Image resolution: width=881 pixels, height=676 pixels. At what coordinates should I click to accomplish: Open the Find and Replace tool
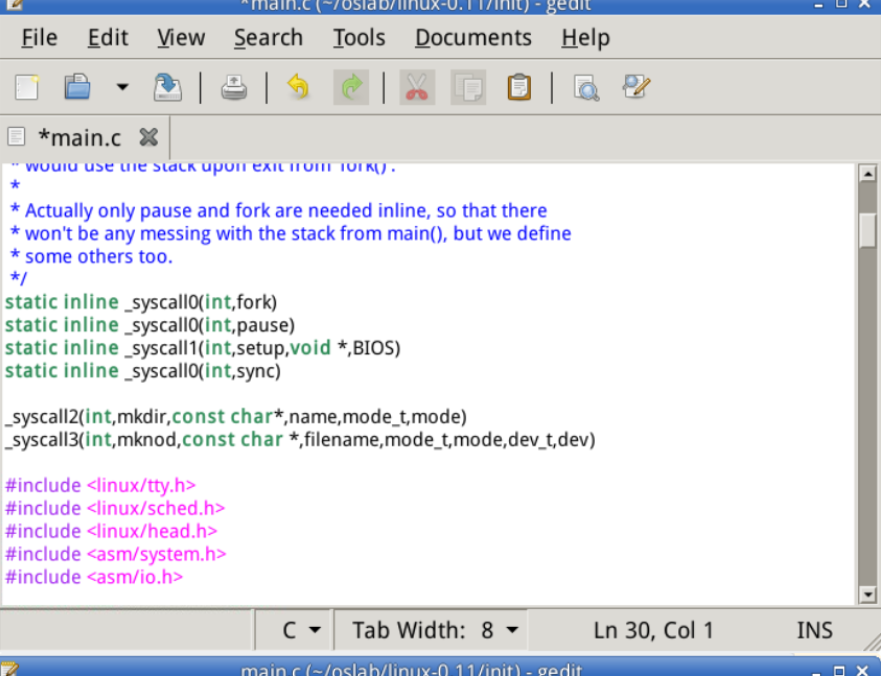[x=636, y=88]
